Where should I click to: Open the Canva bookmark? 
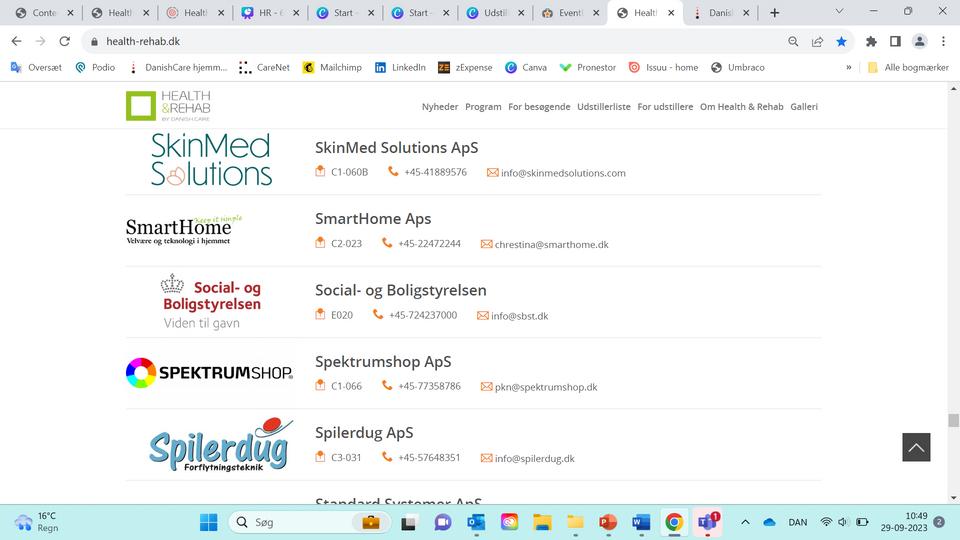click(526, 67)
